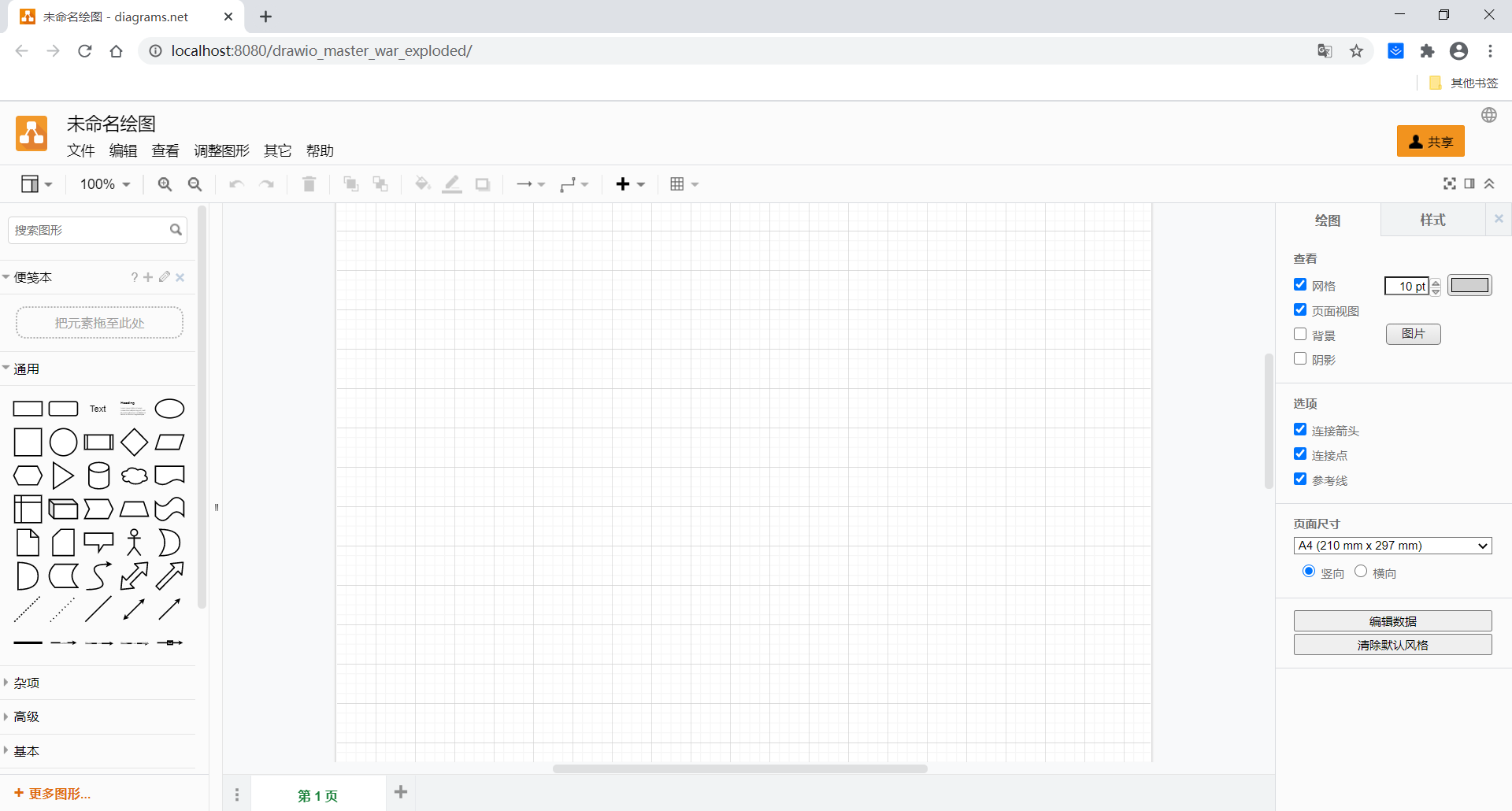1512x811 pixels.
Task: Select the Line Color tool
Action: 451,183
